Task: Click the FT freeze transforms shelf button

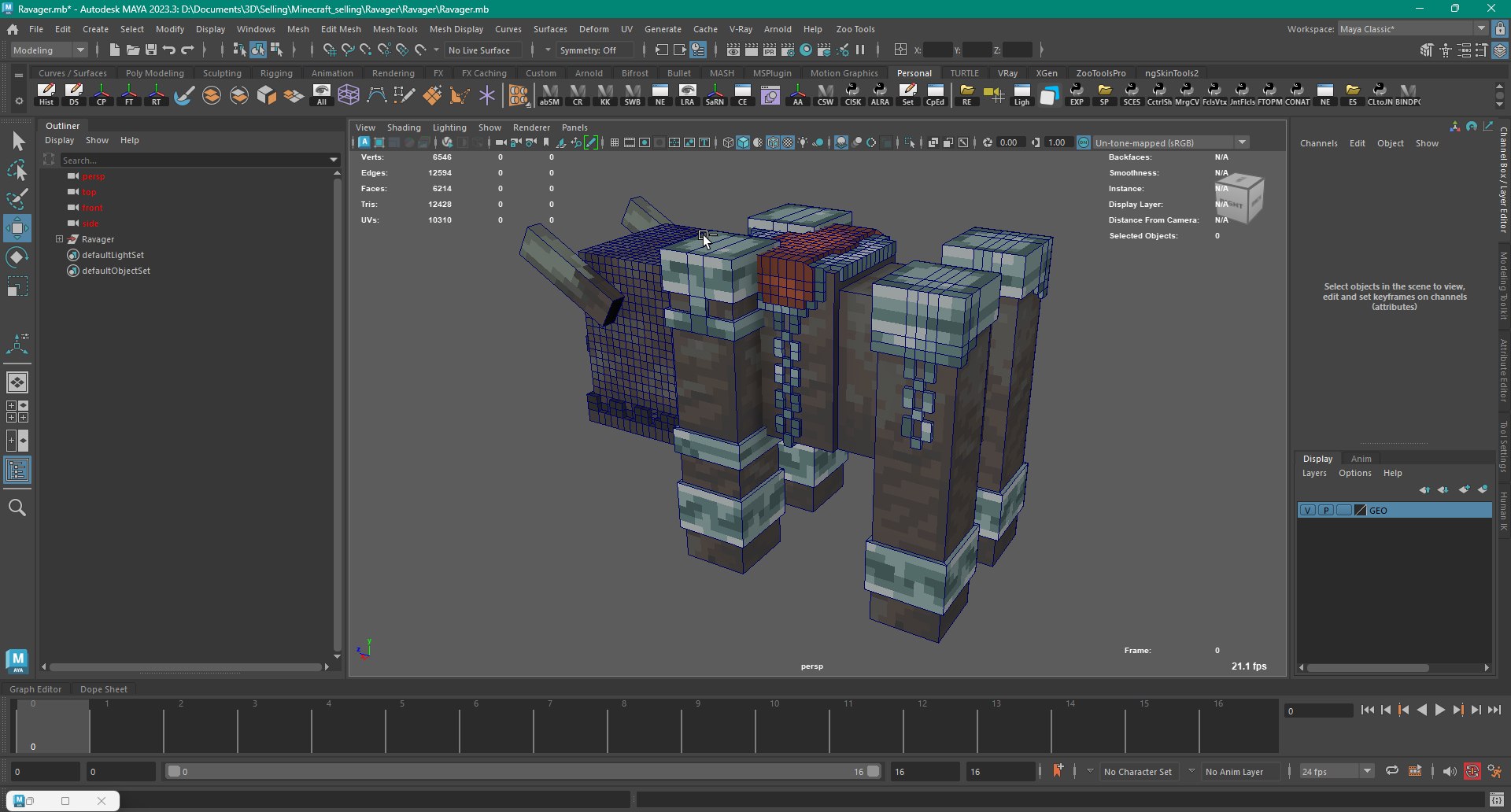Action: click(x=129, y=95)
